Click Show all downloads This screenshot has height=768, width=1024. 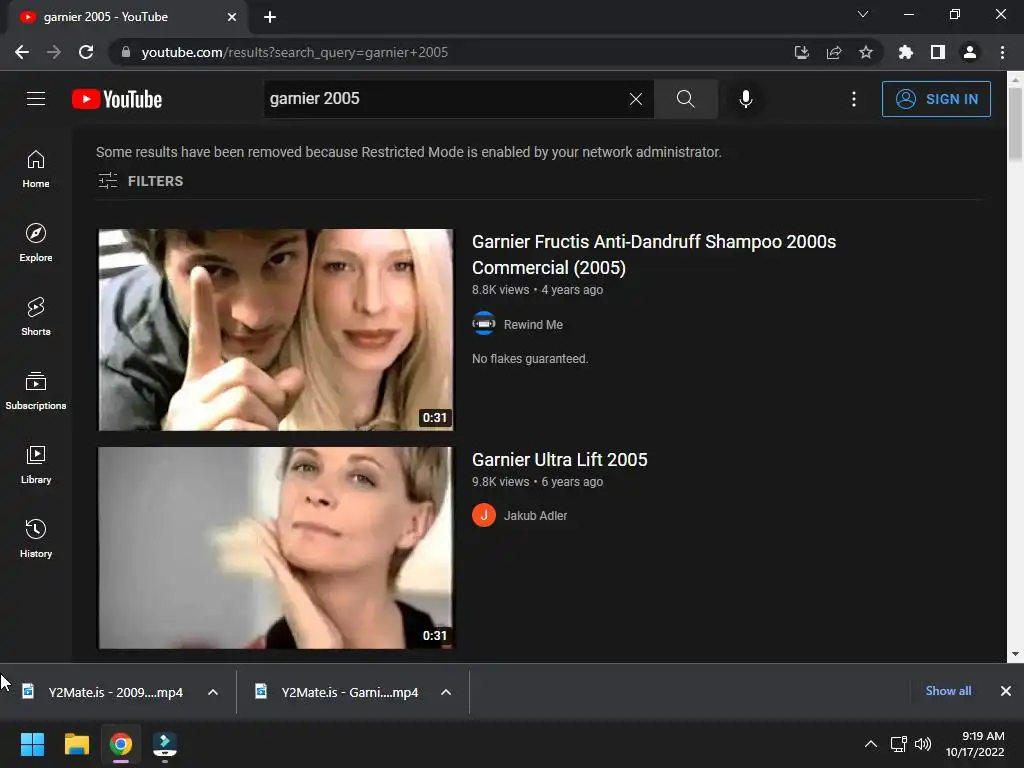[948, 691]
